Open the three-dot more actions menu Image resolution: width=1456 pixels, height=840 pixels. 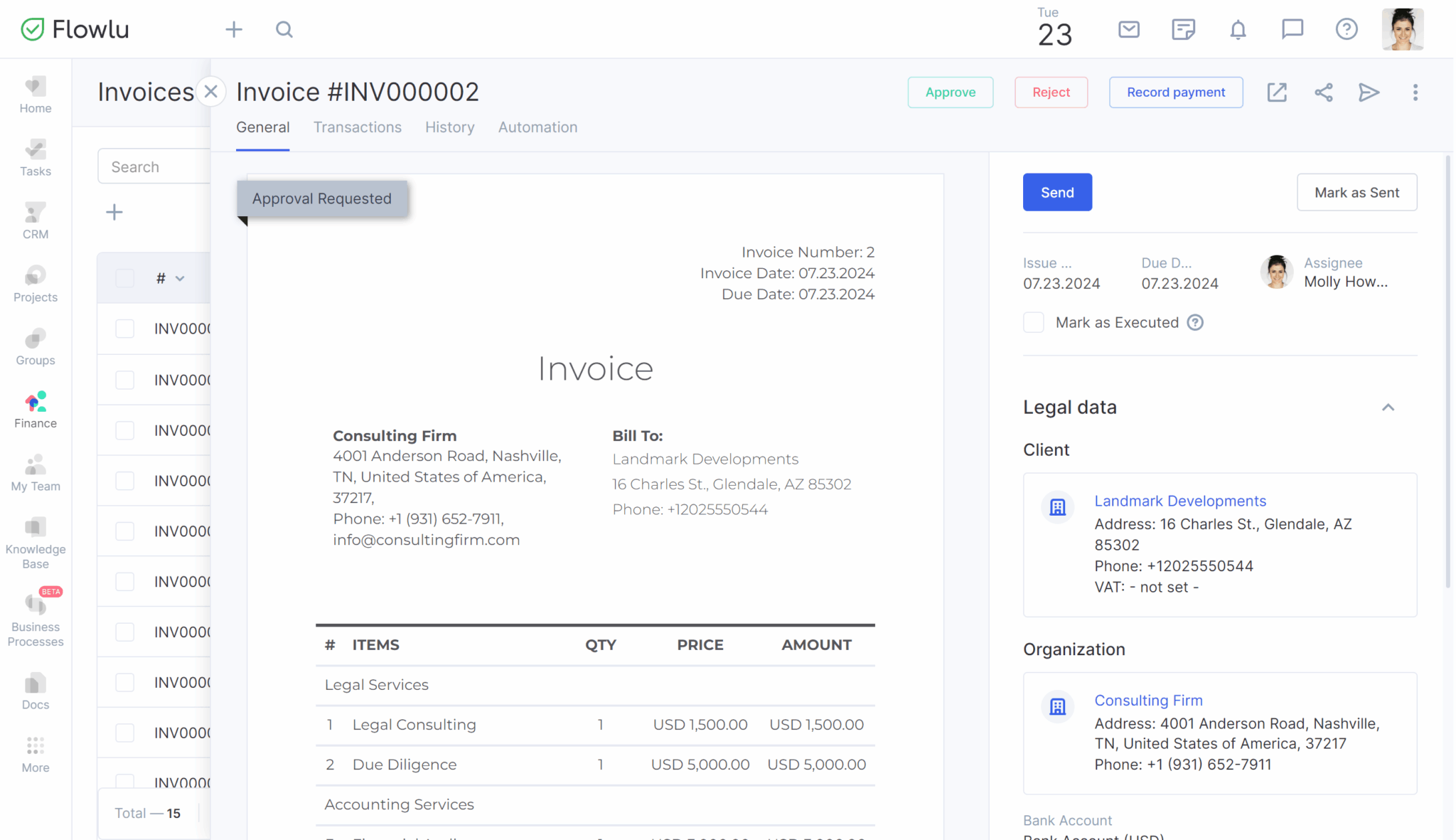point(1415,92)
